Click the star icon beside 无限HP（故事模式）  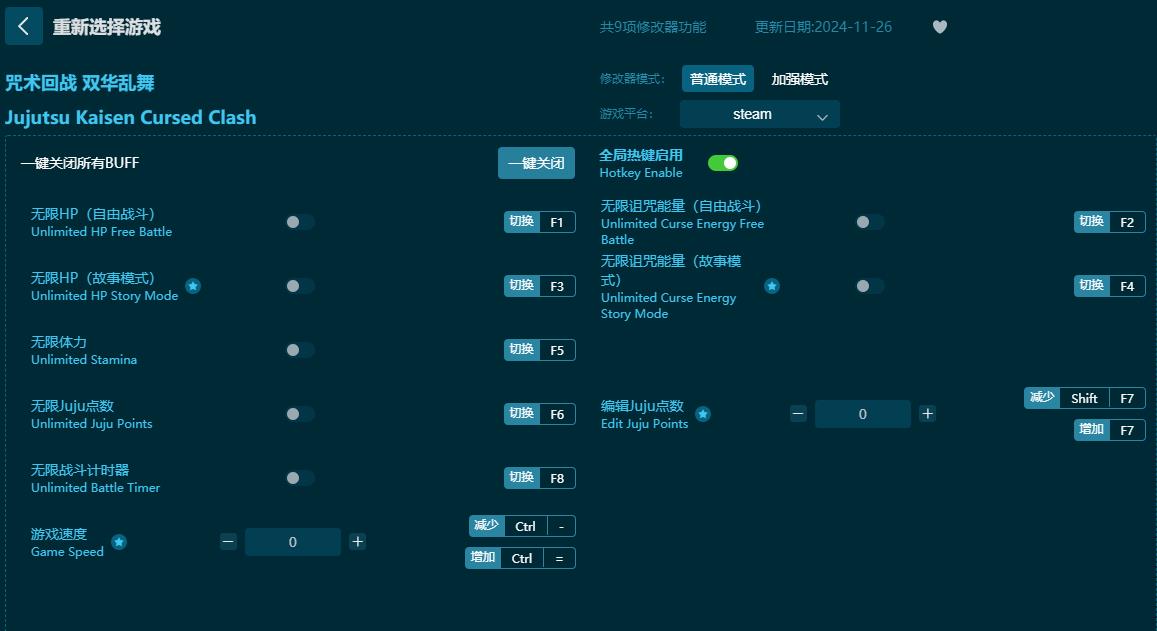click(x=193, y=286)
